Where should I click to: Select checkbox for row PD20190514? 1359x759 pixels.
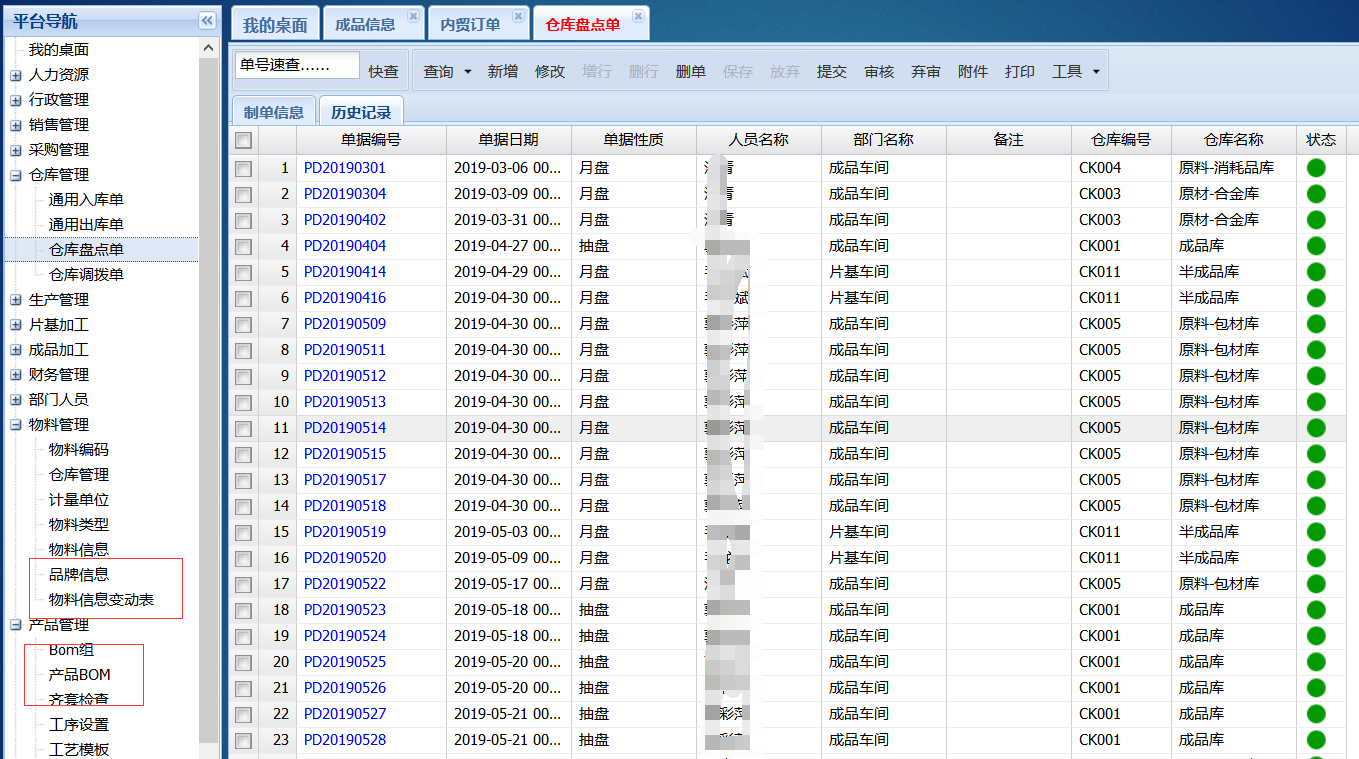tap(243, 428)
